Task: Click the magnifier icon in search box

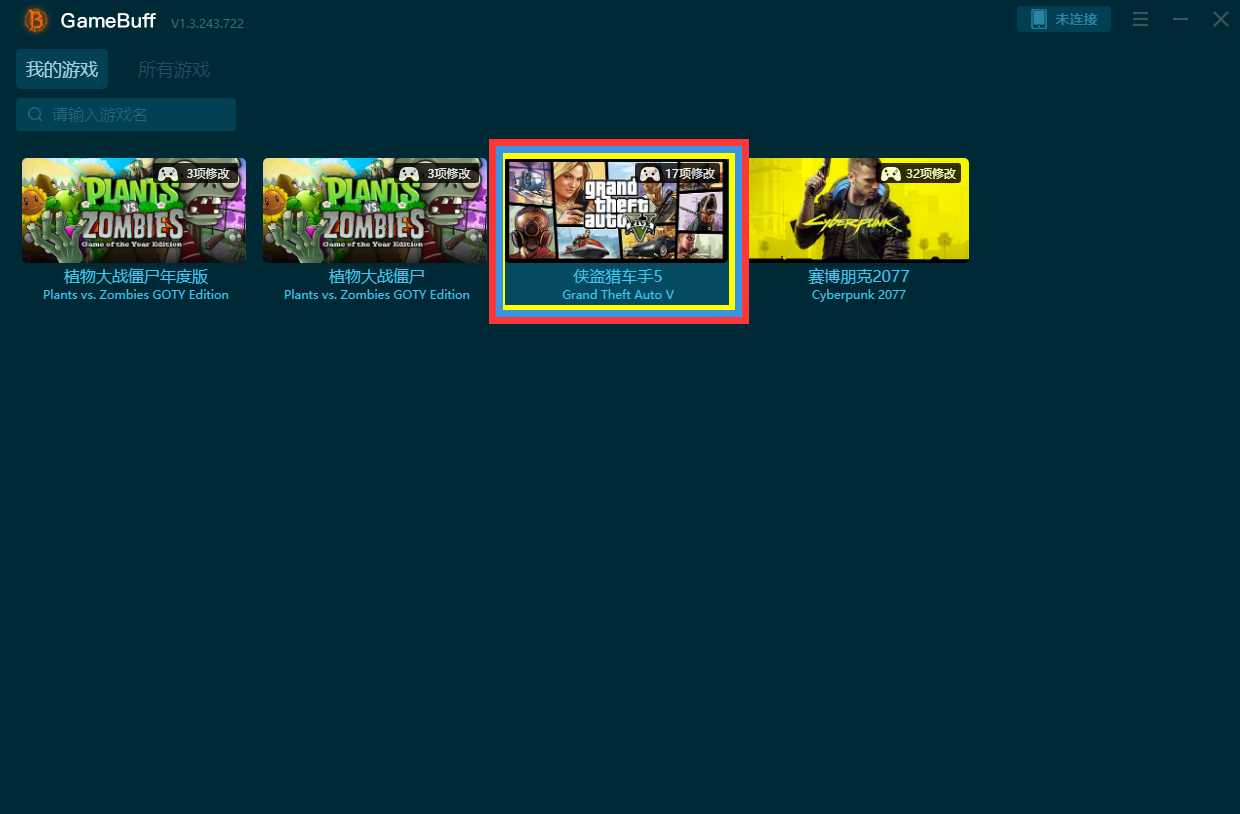Action: (x=35, y=114)
